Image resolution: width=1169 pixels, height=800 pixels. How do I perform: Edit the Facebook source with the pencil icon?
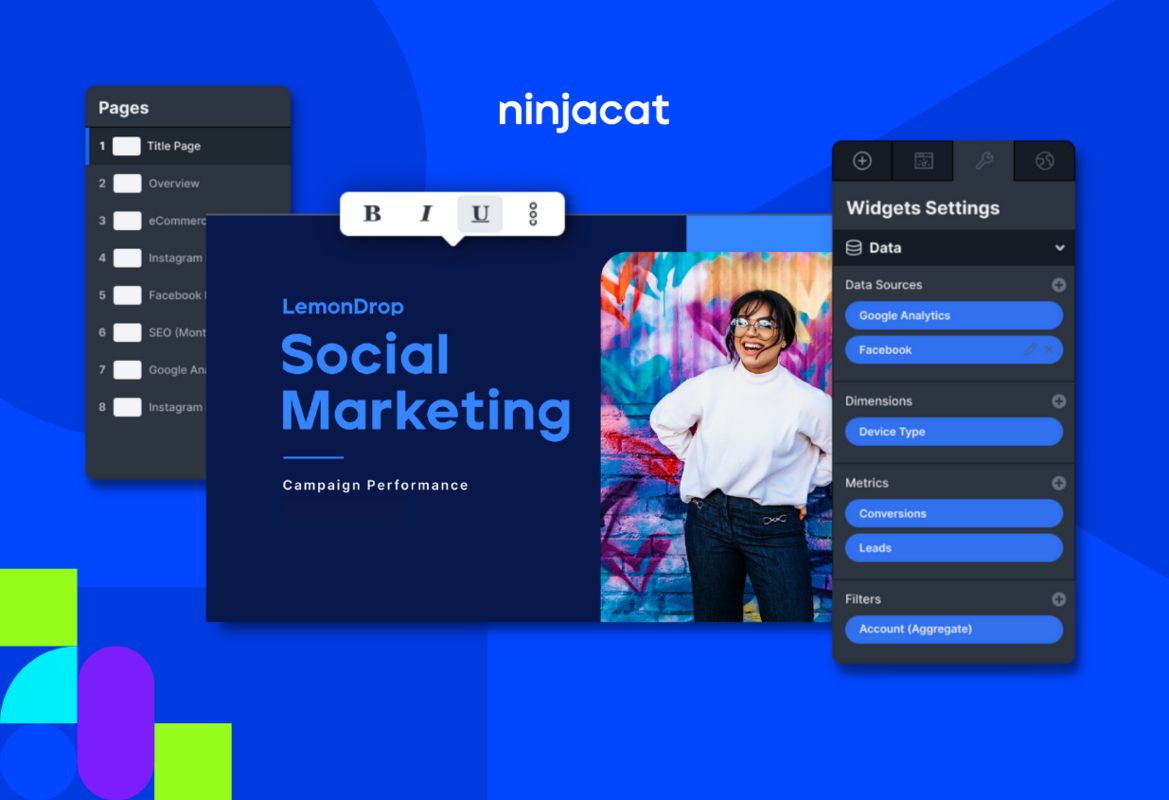click(x=1031, y=349)
